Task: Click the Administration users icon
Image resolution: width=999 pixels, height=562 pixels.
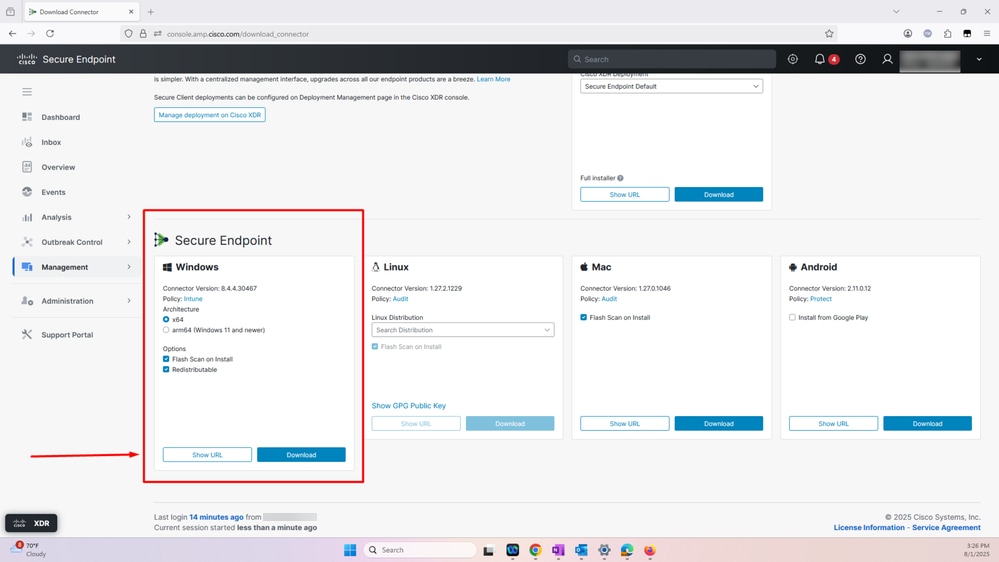Action: pos(27,301)
